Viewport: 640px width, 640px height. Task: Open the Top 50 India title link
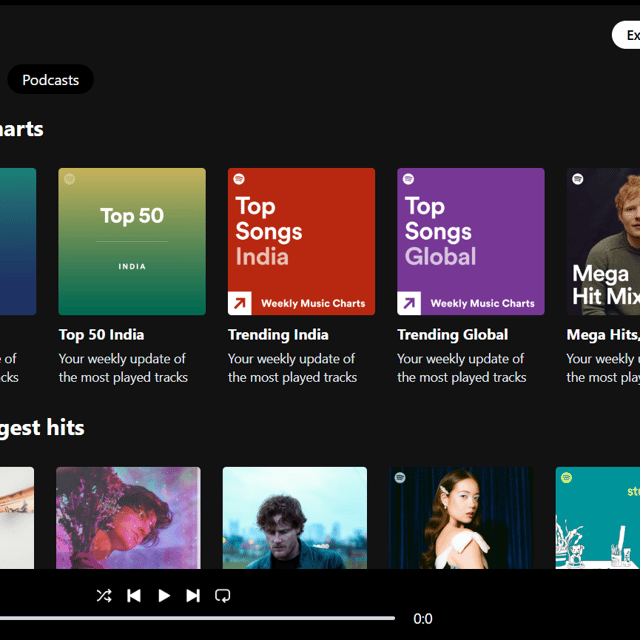[101, 335]
